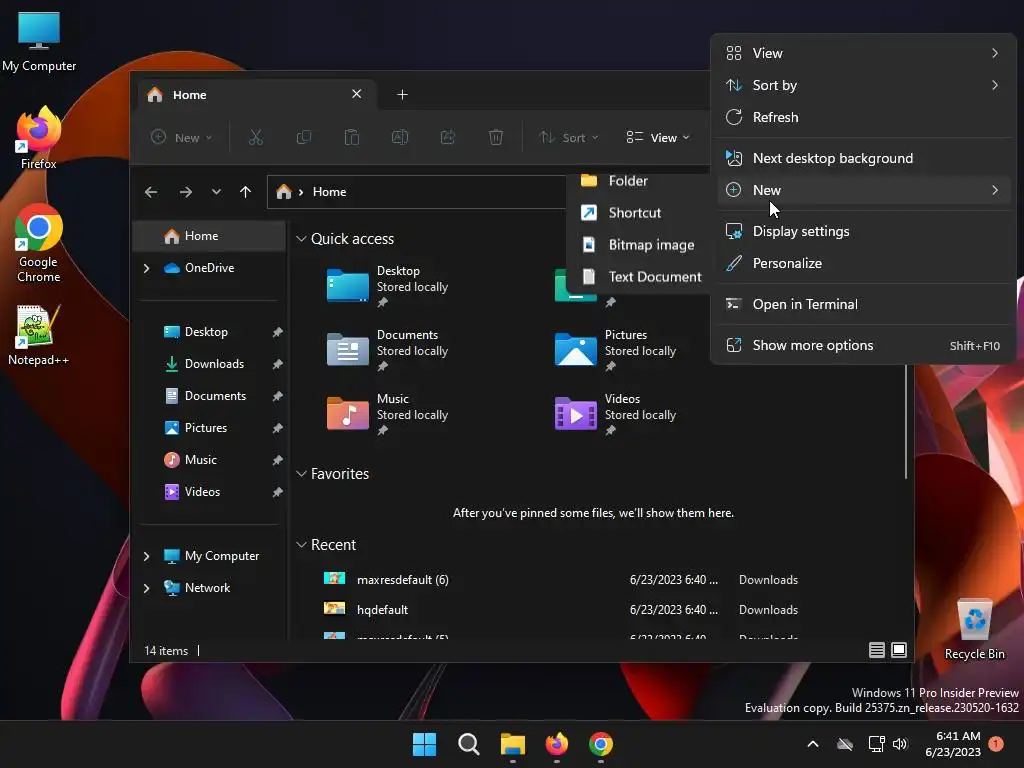The image size is (1024, 768).
Task: Select the Videos folder tile in Quick access
Action: tap(616, 414)
